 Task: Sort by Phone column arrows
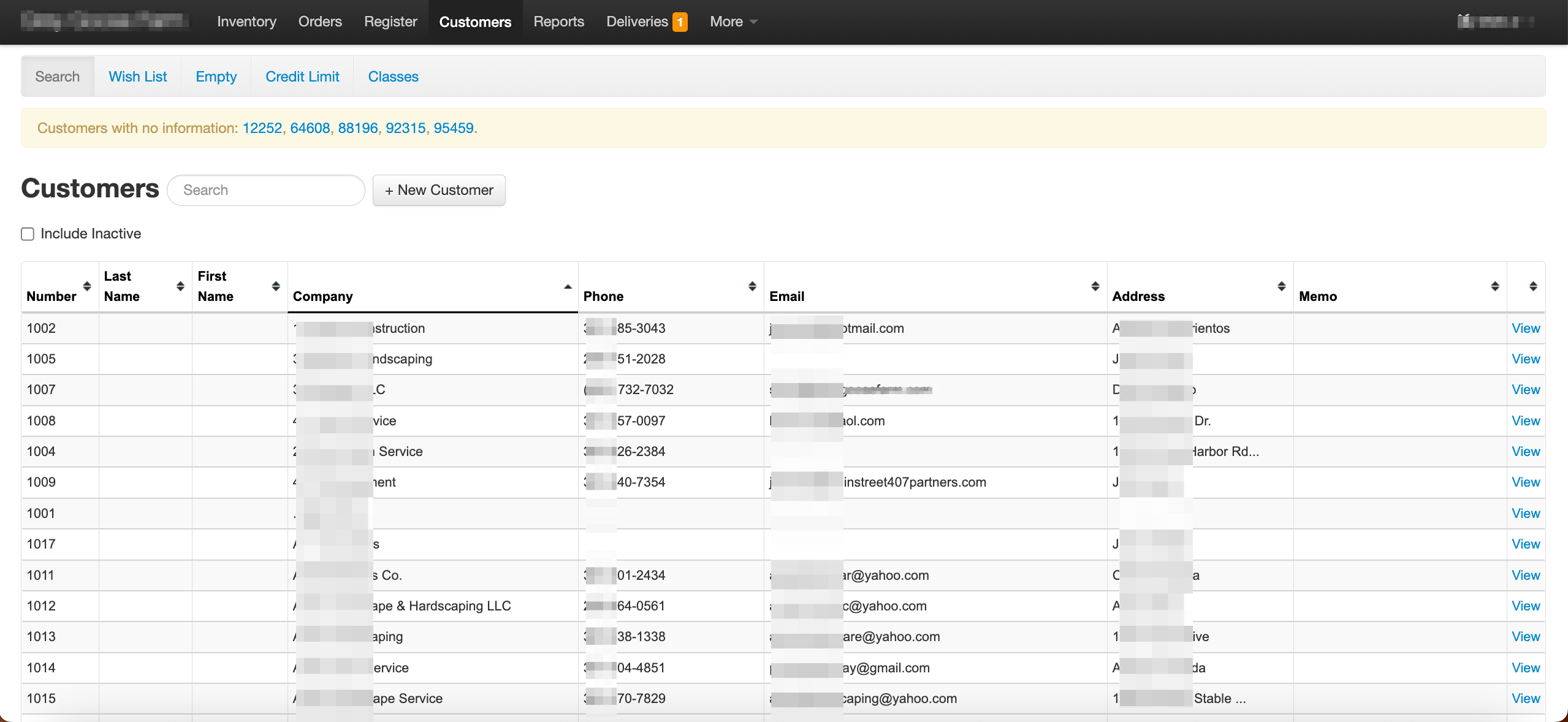click(752, 286)
